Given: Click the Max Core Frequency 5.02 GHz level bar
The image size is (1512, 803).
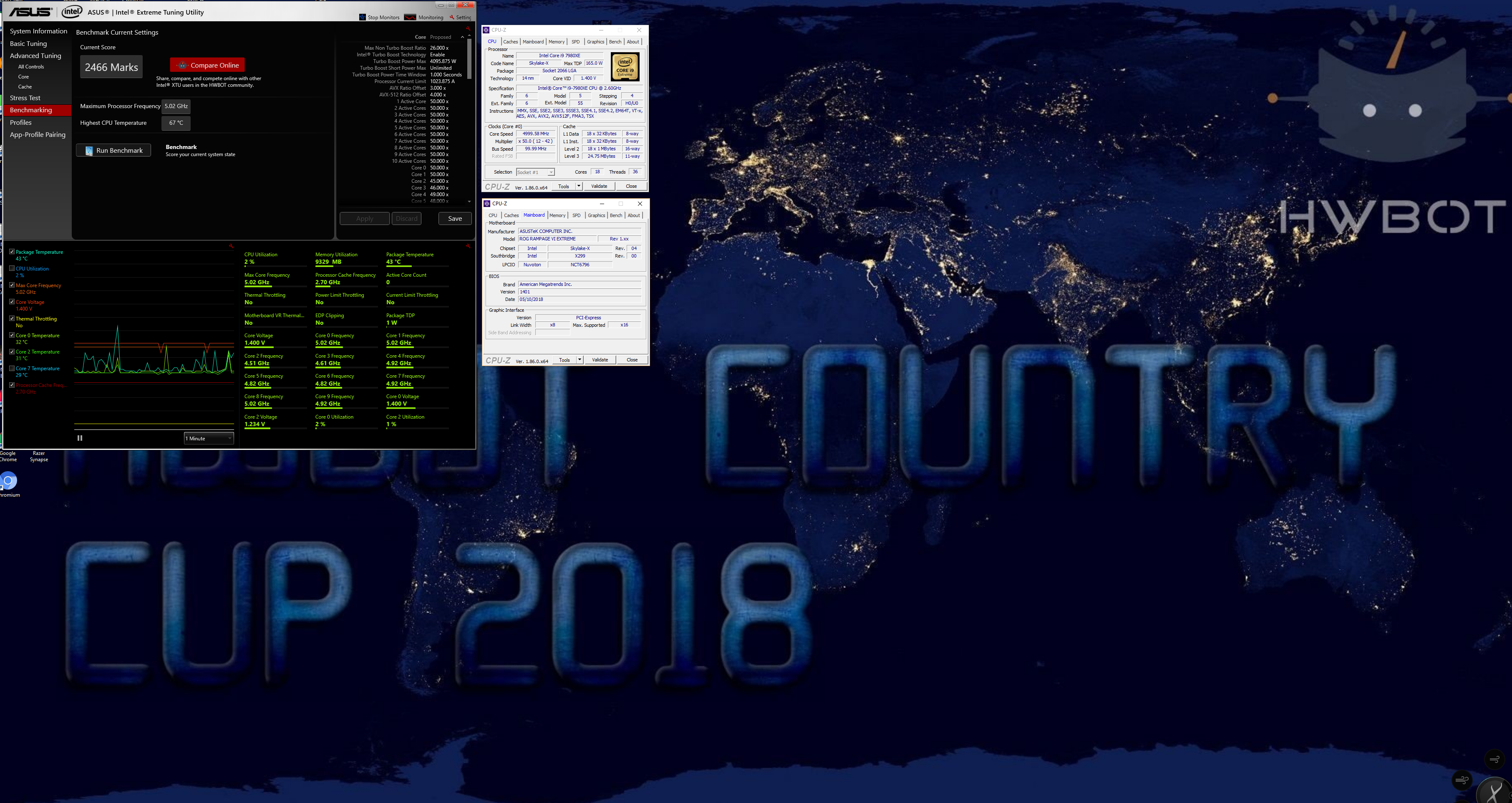Looking at the screenshot, I should tap(275, 286).
